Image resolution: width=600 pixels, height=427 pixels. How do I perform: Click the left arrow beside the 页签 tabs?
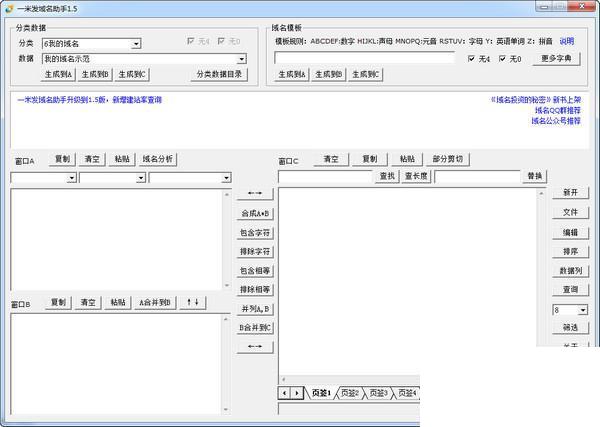[x=284, y=393]
